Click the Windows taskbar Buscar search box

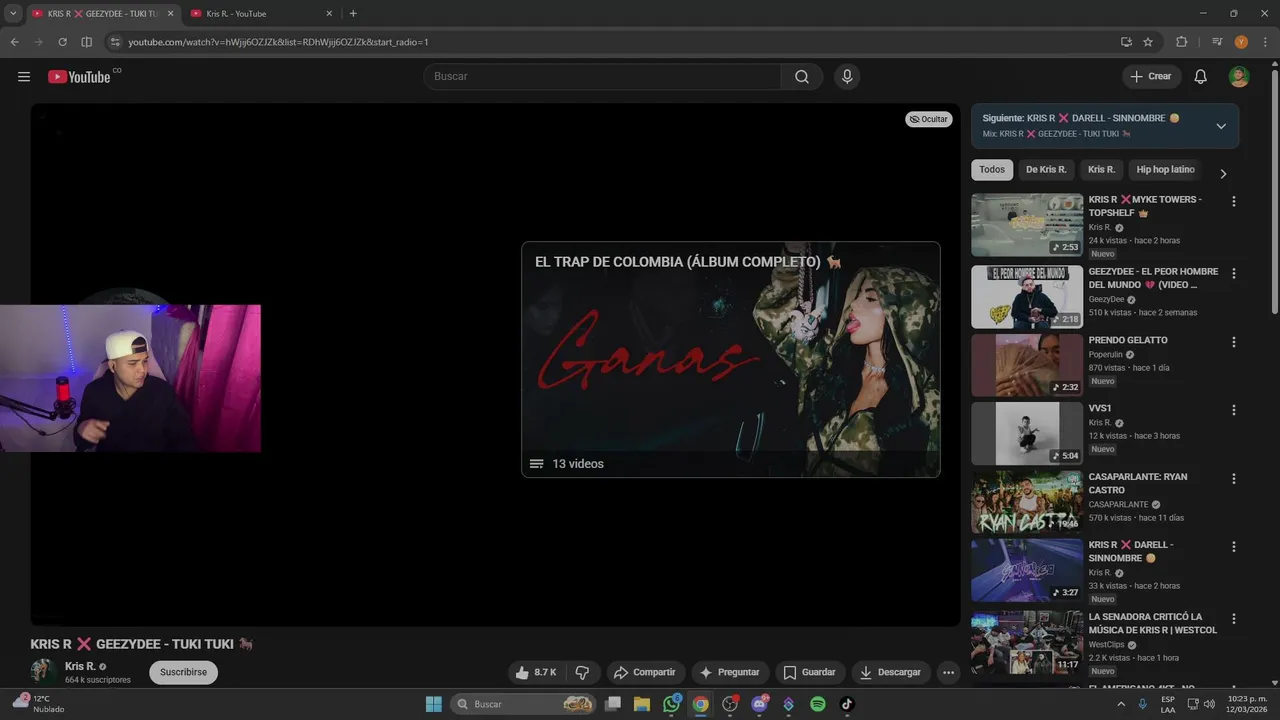pyautogui.click(x=523, y=704)
